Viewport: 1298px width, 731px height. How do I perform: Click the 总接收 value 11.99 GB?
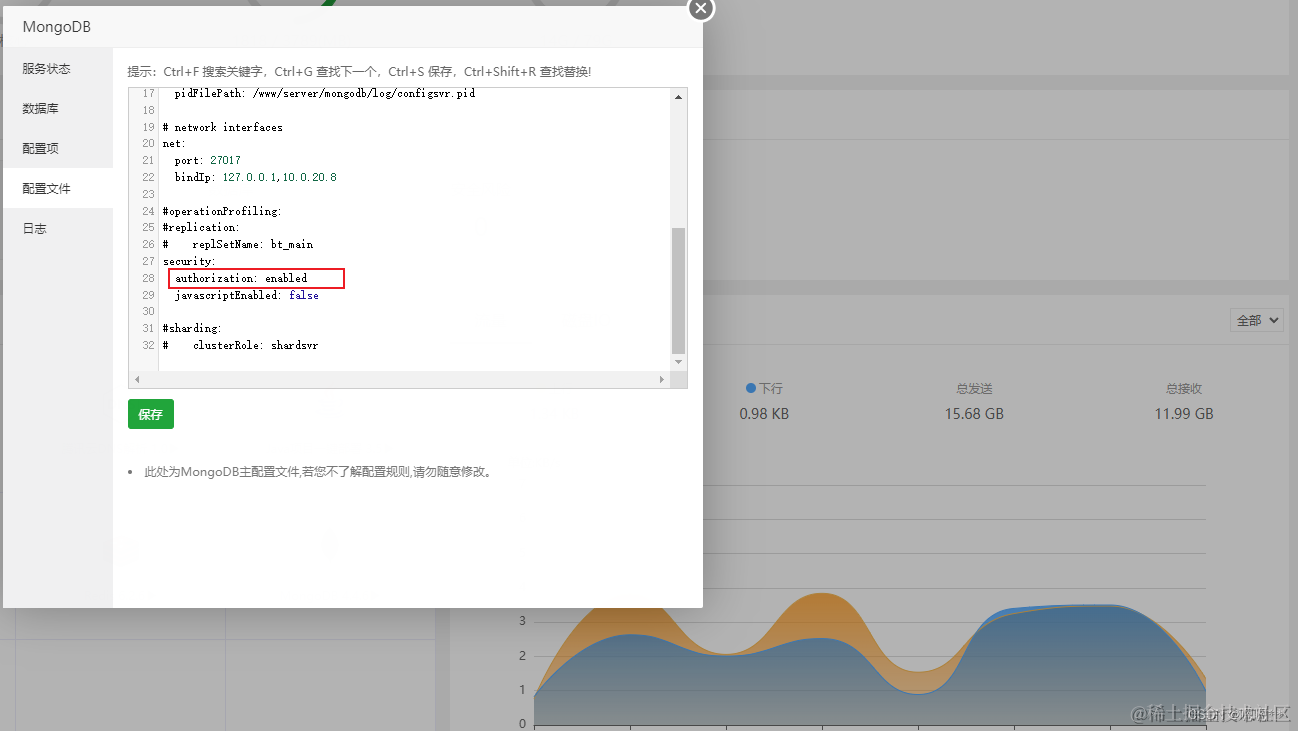tap(1184, 414)
